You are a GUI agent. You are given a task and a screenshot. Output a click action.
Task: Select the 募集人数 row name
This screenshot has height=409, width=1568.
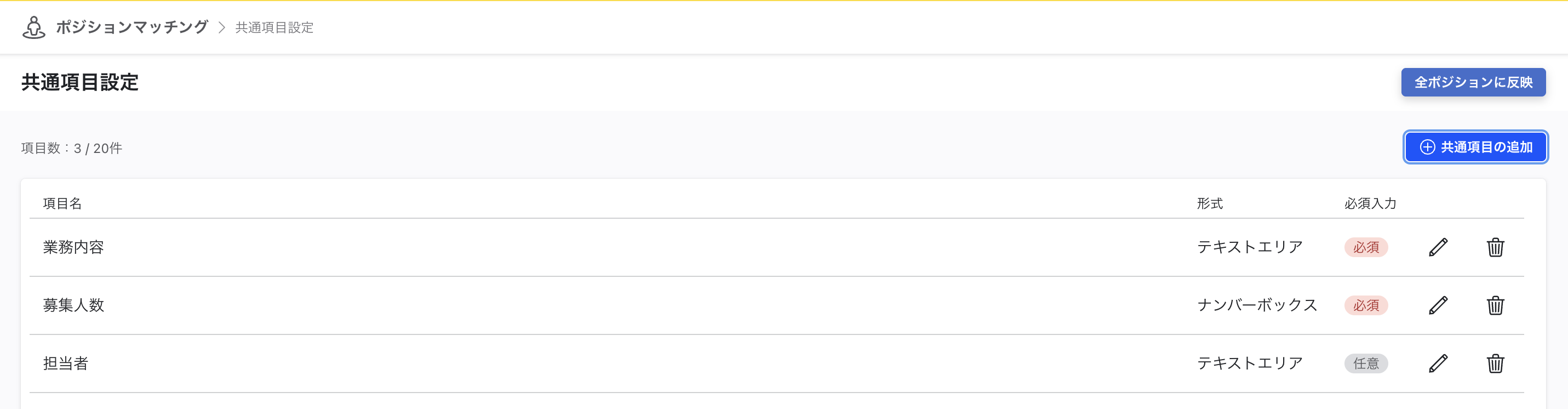(73, 305)
